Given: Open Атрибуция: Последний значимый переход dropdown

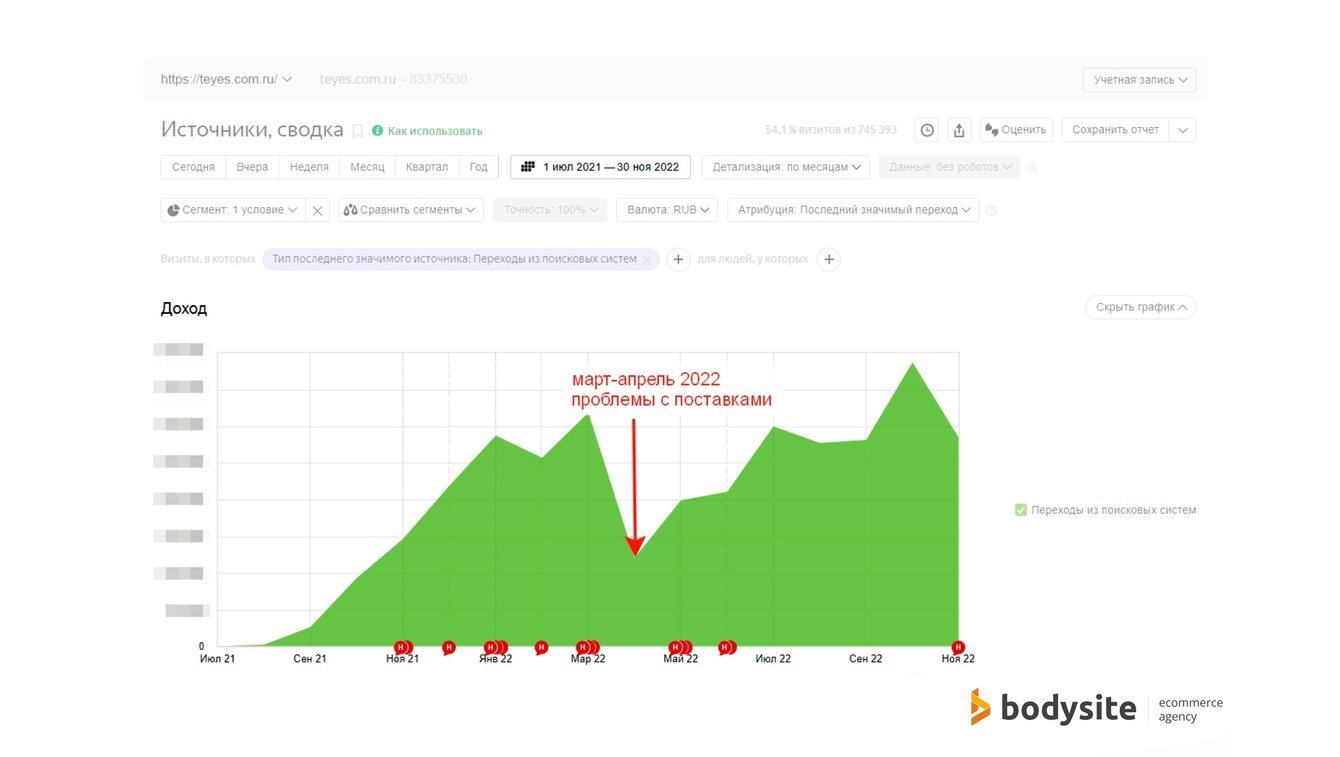Looking at the screenshot, I should 853,210.
